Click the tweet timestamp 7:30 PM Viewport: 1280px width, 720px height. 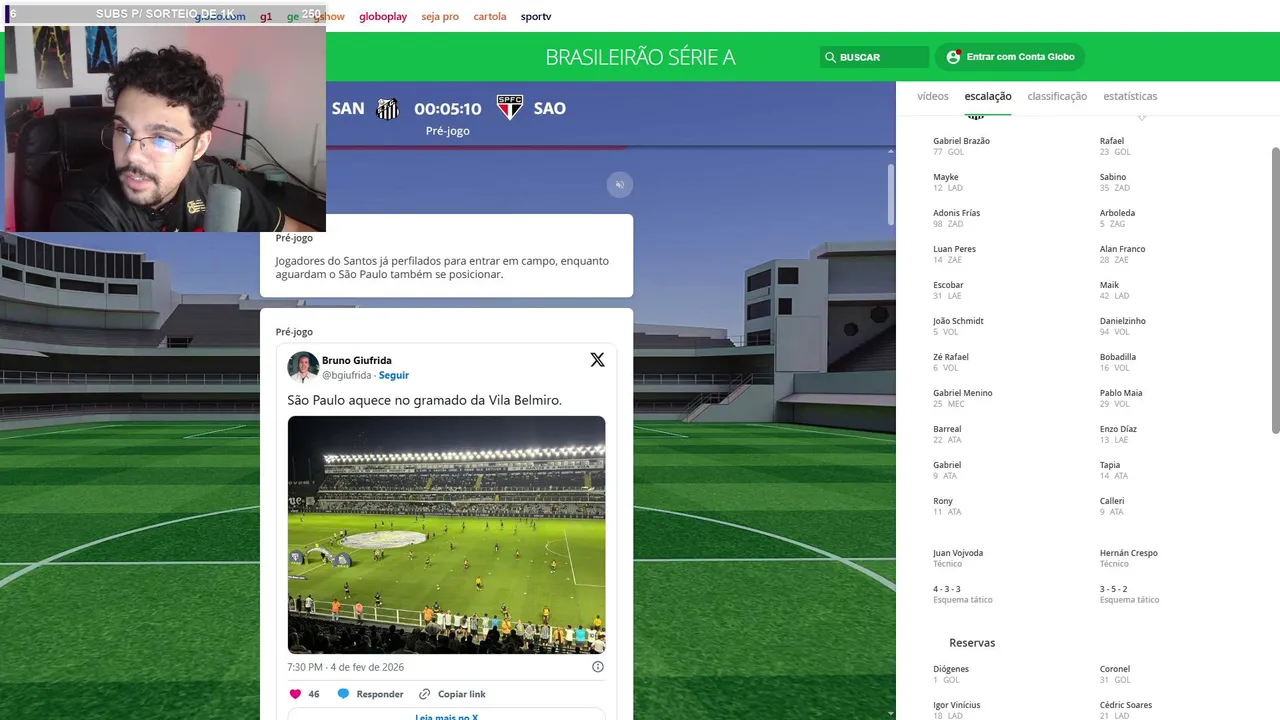(346, 667)
